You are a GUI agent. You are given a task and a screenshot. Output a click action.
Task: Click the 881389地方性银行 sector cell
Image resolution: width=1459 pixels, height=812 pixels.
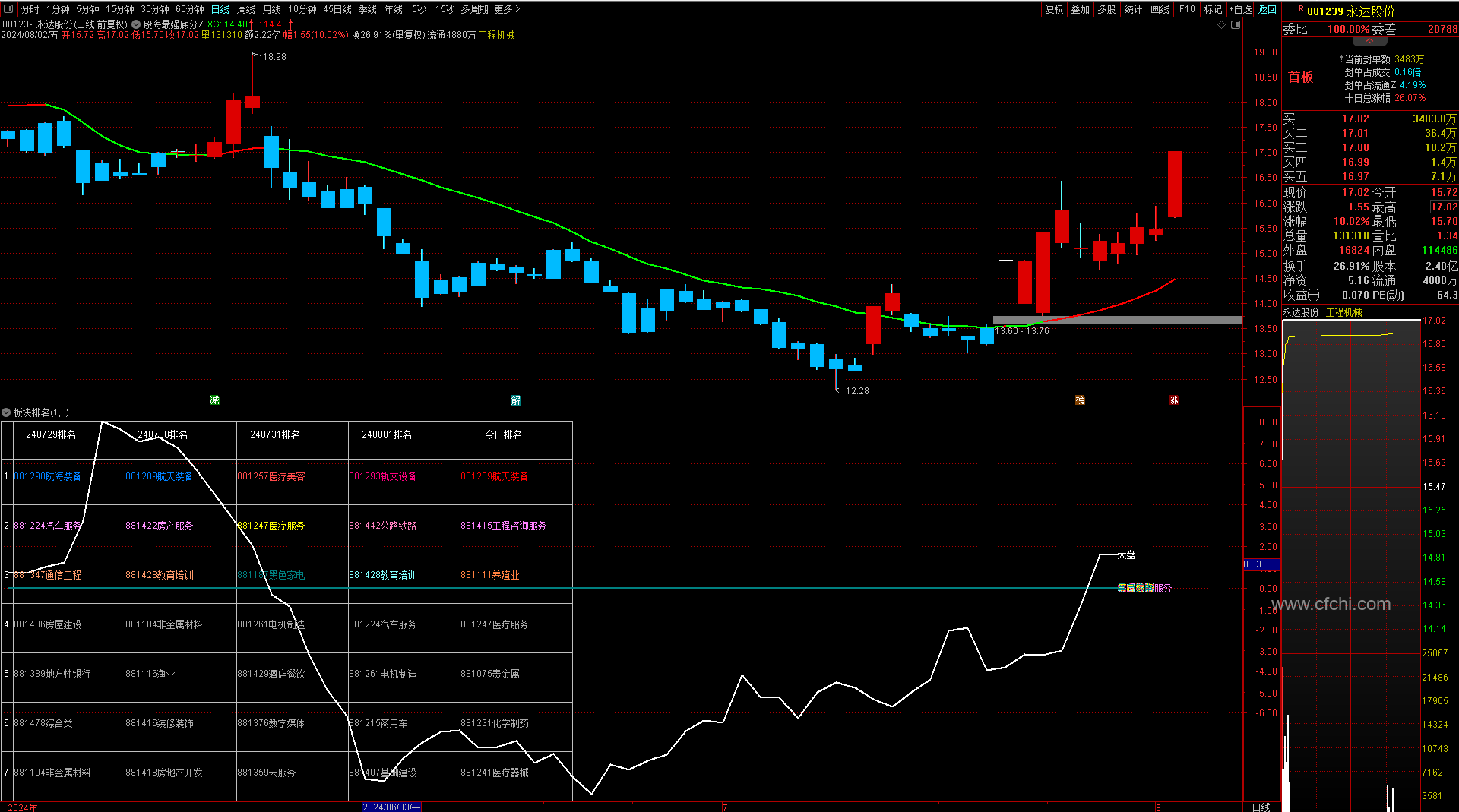click(52, 674)
